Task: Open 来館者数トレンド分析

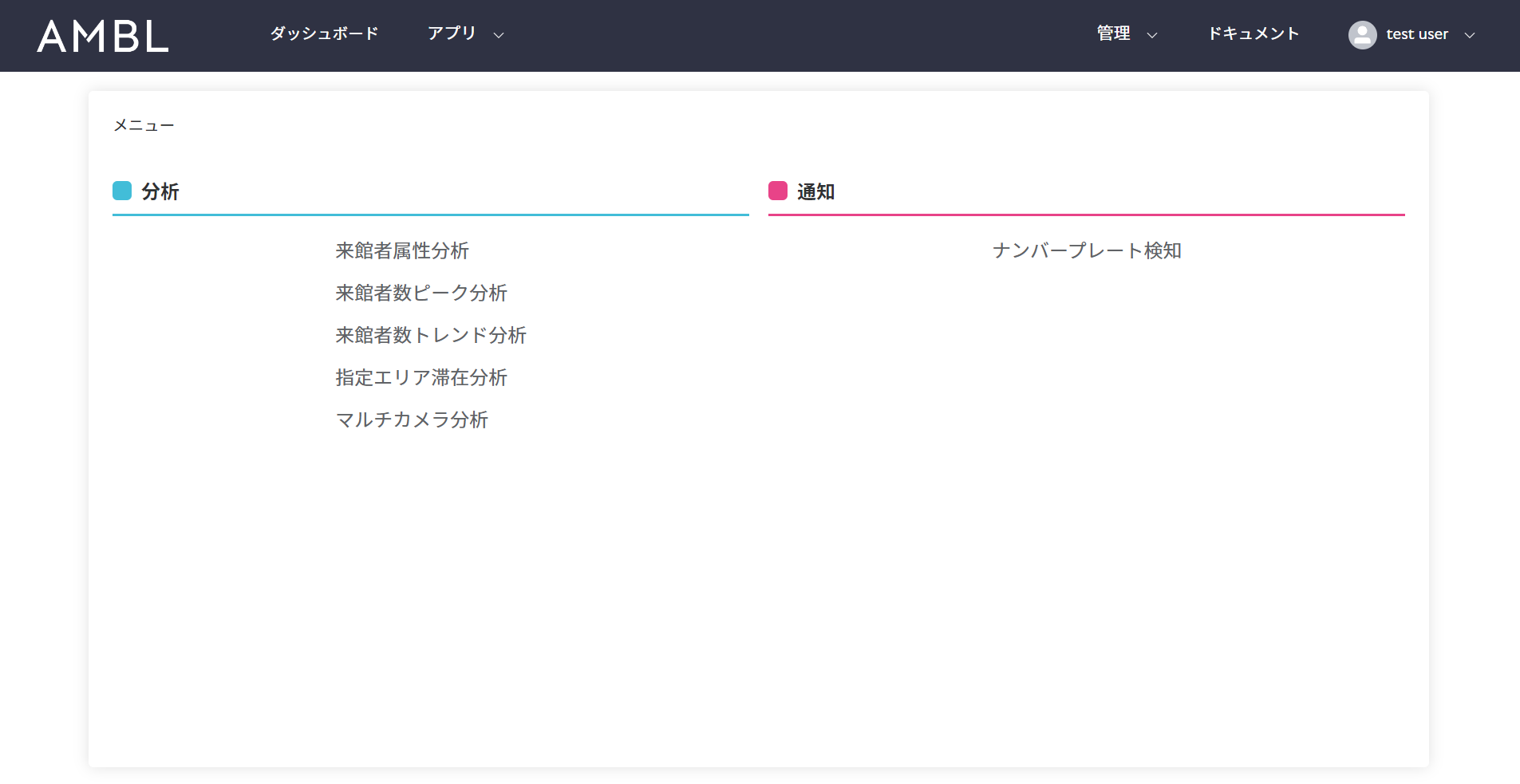Action: click(431, 335)
